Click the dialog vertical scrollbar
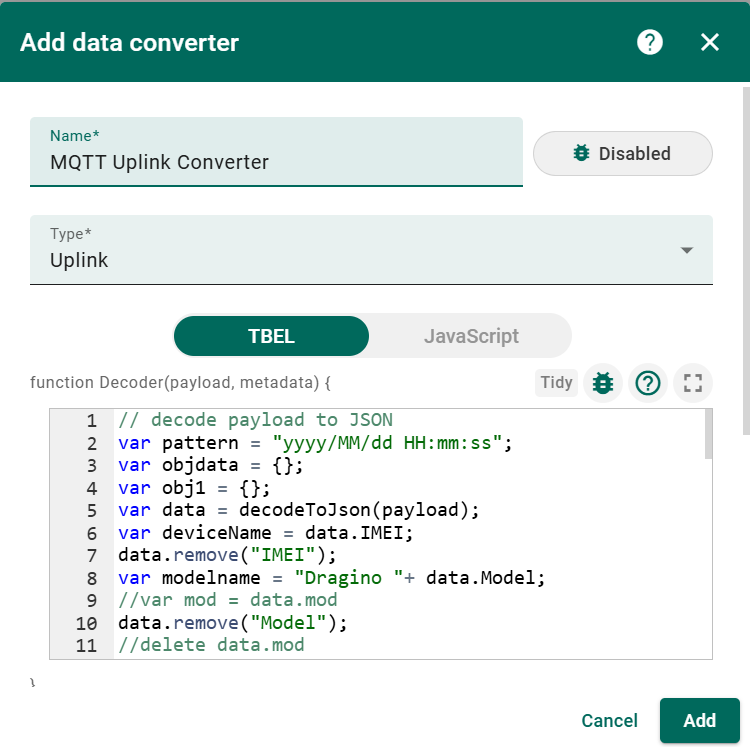This screenshot has height=747, width=750. (x=746, y=261)
